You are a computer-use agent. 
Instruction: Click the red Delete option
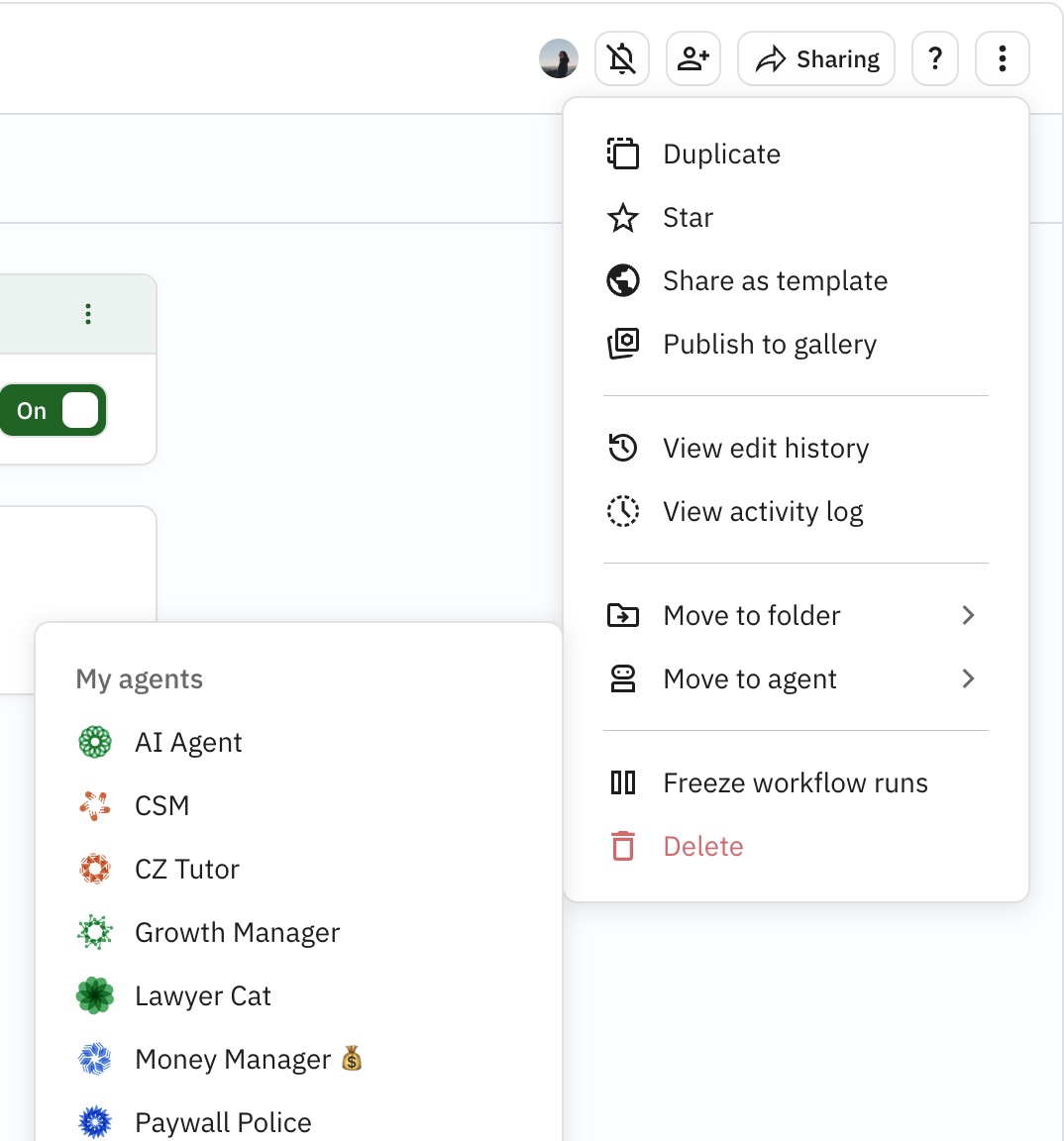(702, 847)
